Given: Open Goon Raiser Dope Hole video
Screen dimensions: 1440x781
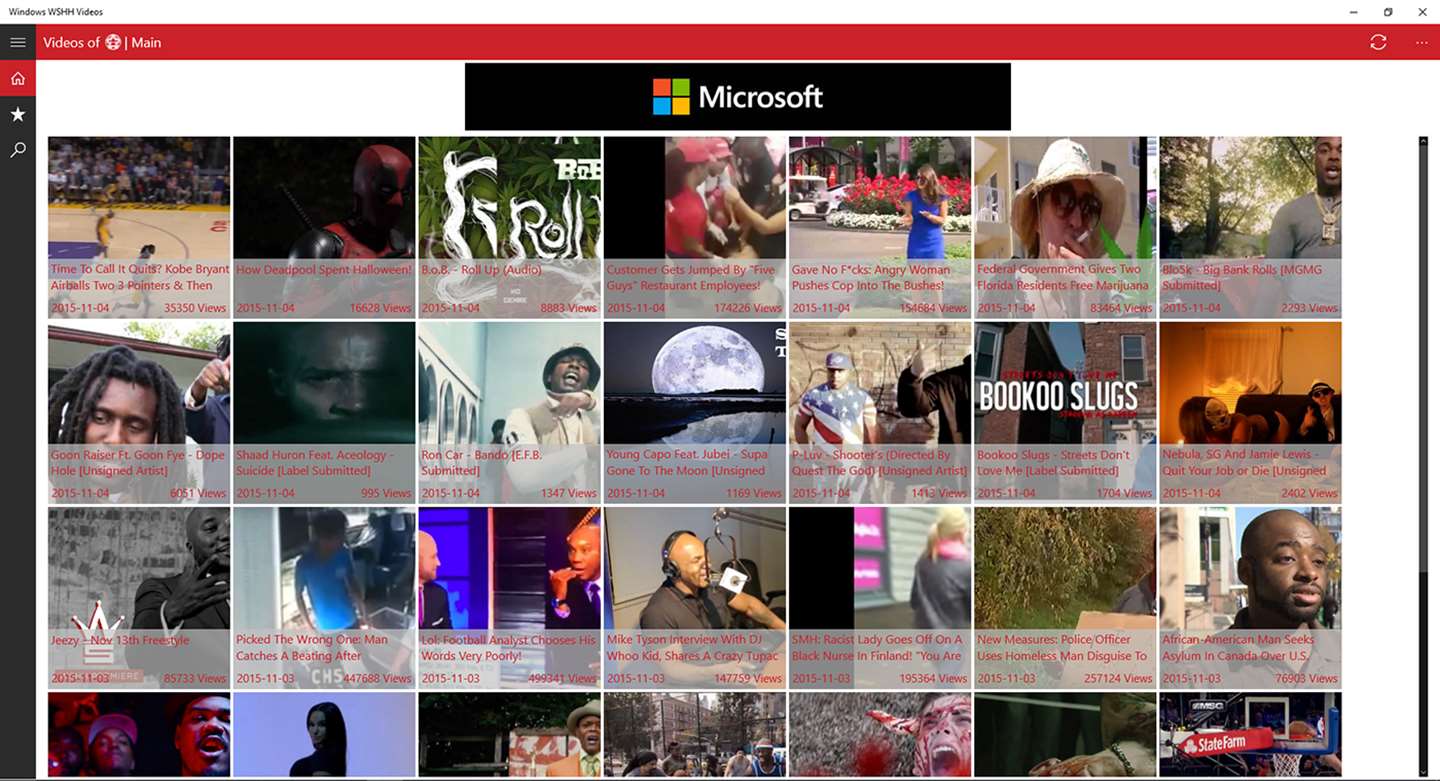Looking at the screenshot, I should [139, 412].
